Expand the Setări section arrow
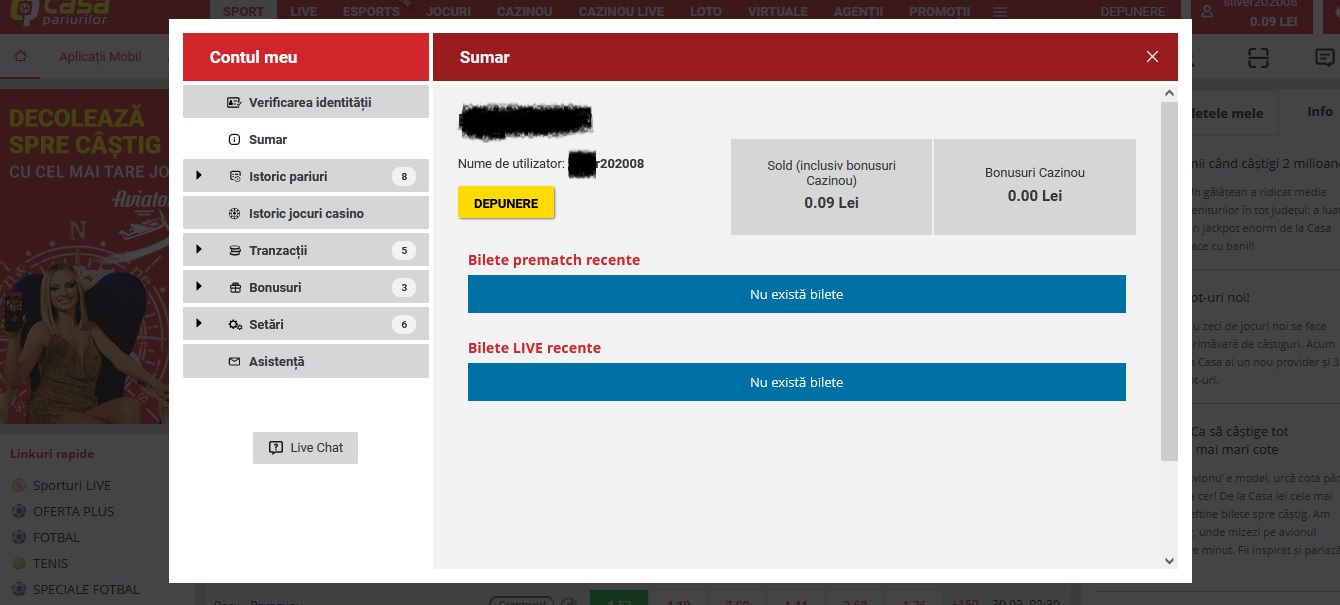 point(199,324)
